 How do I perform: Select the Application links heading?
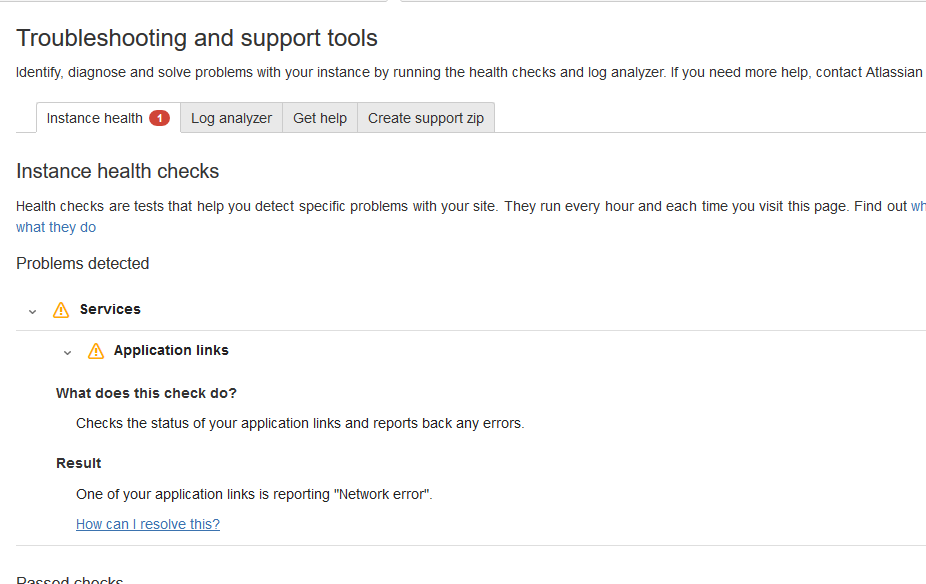pyautogui.click(x=171, y=350)
